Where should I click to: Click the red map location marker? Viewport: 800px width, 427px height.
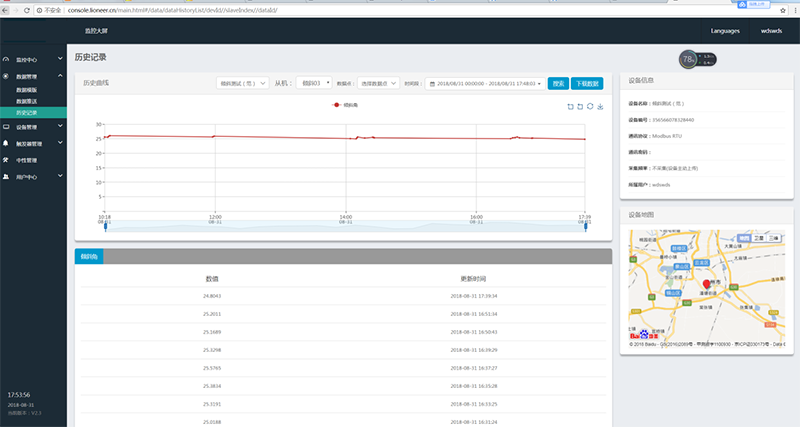[x=707, y=285]
